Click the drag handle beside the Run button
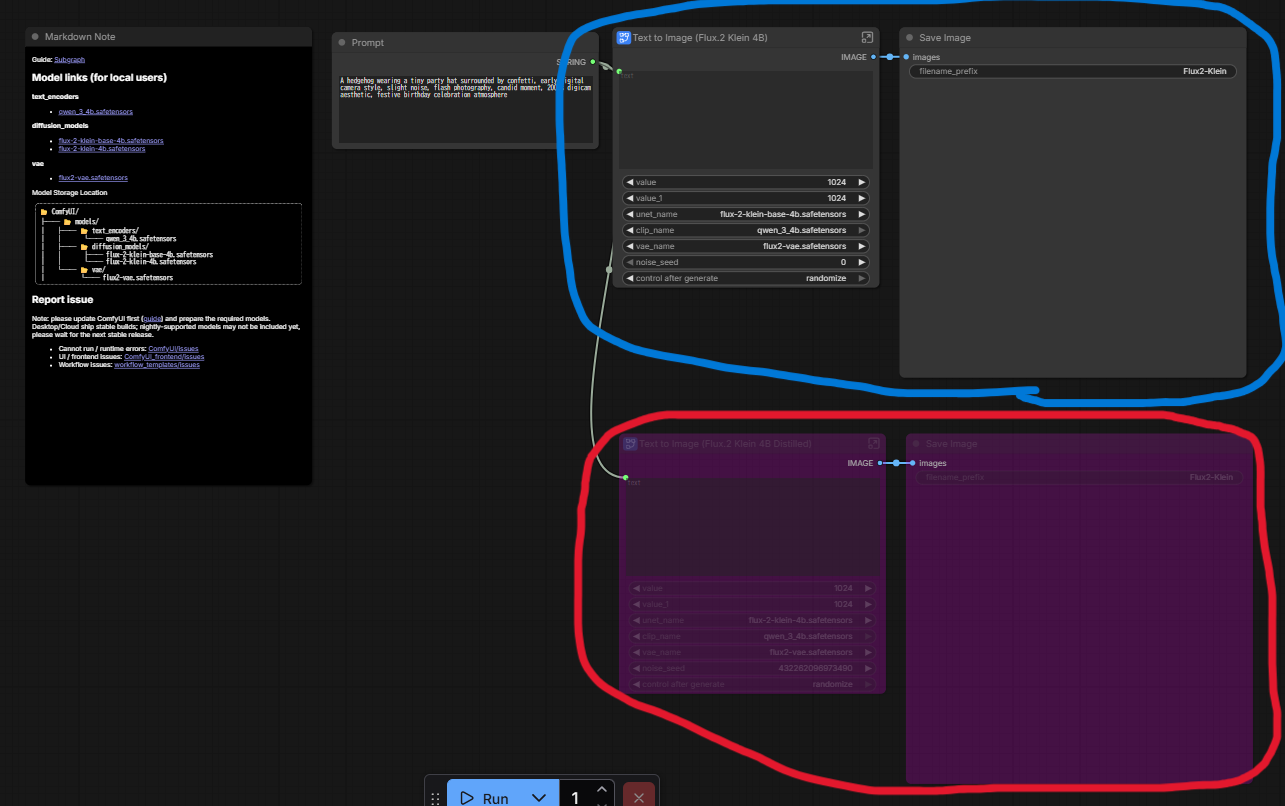The image size is (1285, 806). coord(435,798)
